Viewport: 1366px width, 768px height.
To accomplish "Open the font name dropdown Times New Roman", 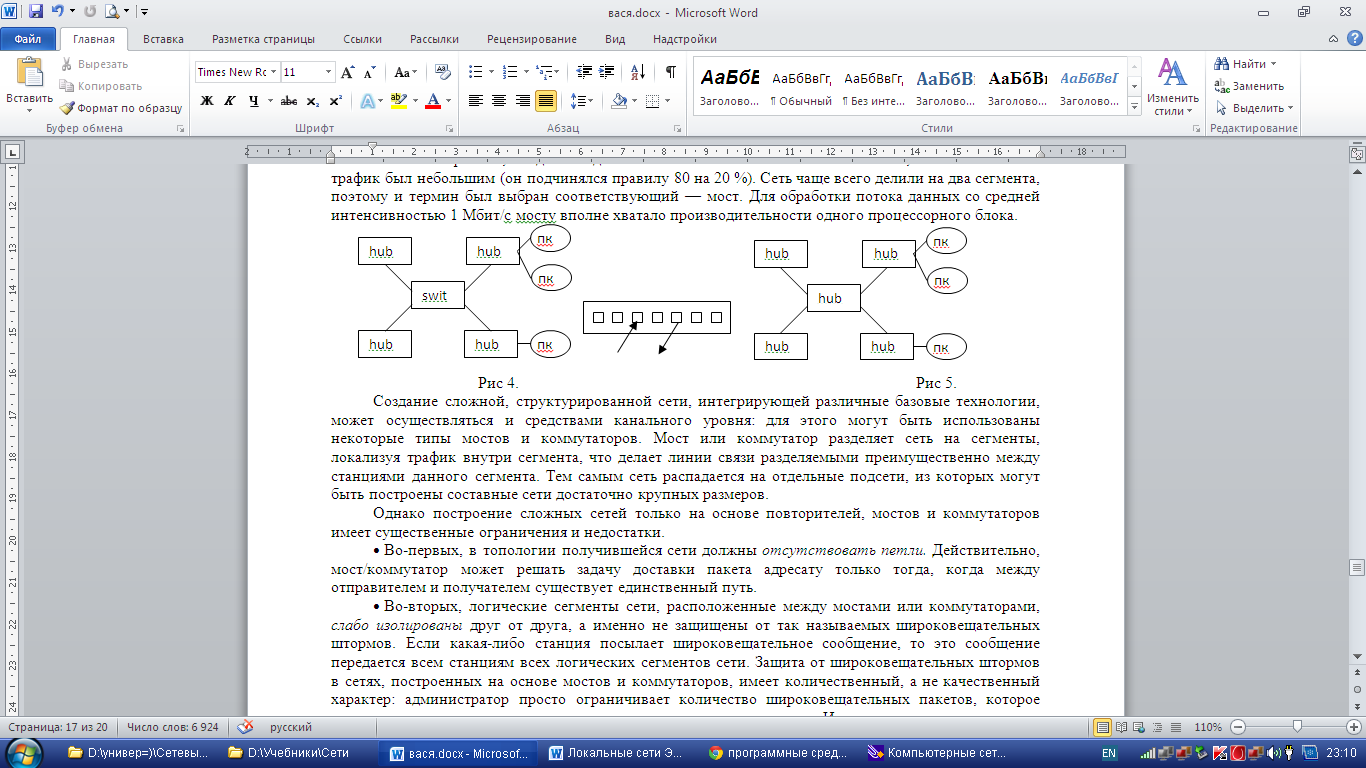I will (273, 72).
